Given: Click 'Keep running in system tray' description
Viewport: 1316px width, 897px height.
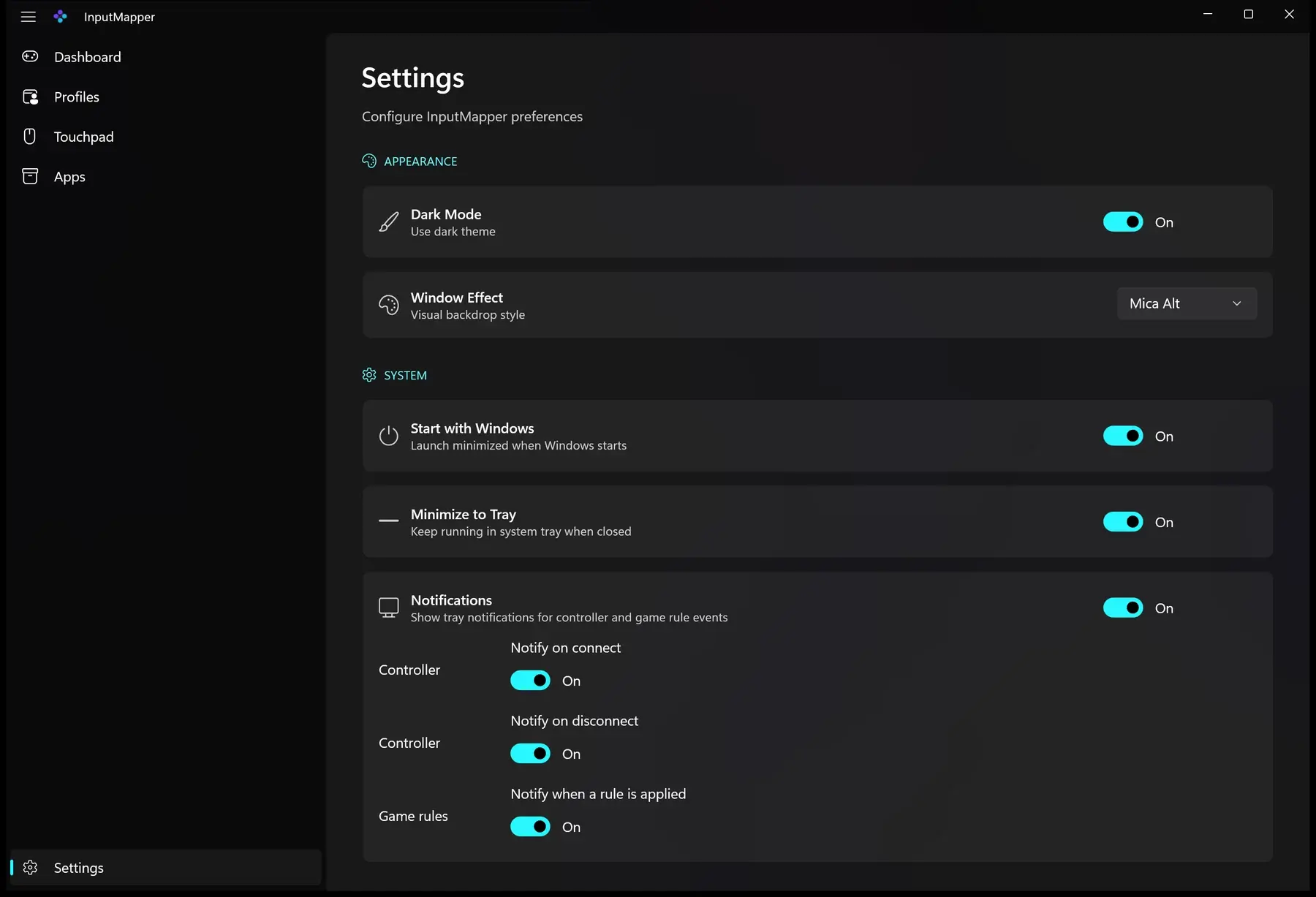Looking at the screenshot, I should [x=521, y=531].
